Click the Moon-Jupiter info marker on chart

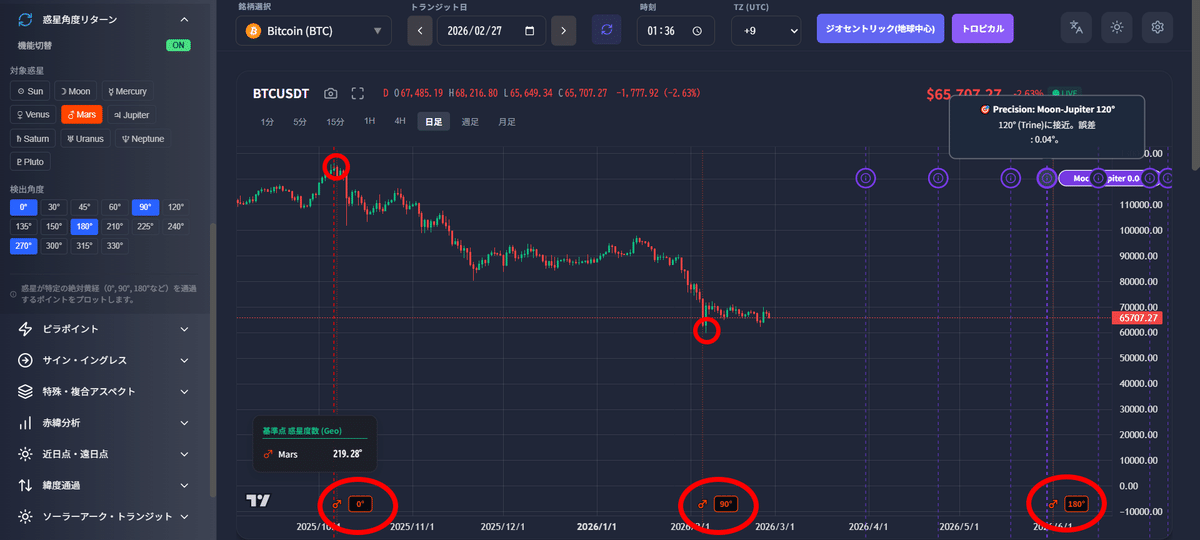[x=1046, y=178]
